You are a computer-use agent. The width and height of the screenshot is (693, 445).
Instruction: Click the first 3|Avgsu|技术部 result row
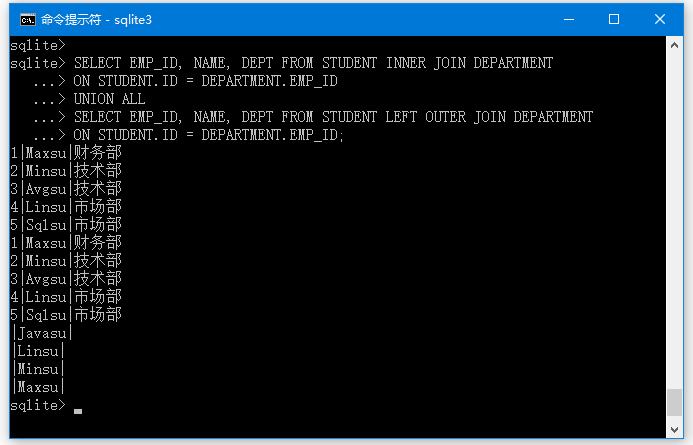click(66, 189)
